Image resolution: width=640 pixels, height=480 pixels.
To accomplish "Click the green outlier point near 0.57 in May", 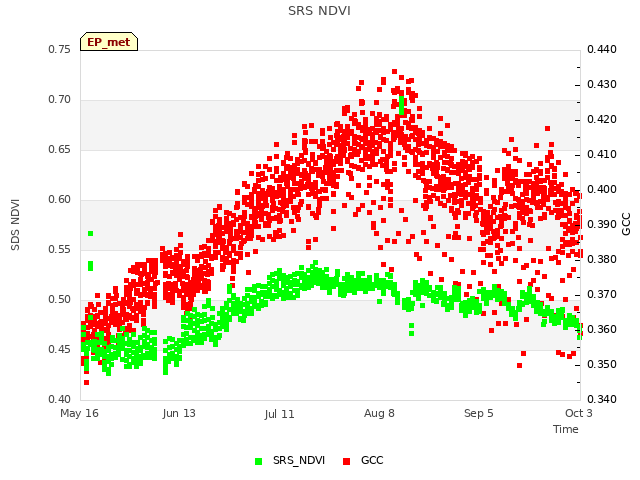I will pyautogui.click(x=91, y=233).
